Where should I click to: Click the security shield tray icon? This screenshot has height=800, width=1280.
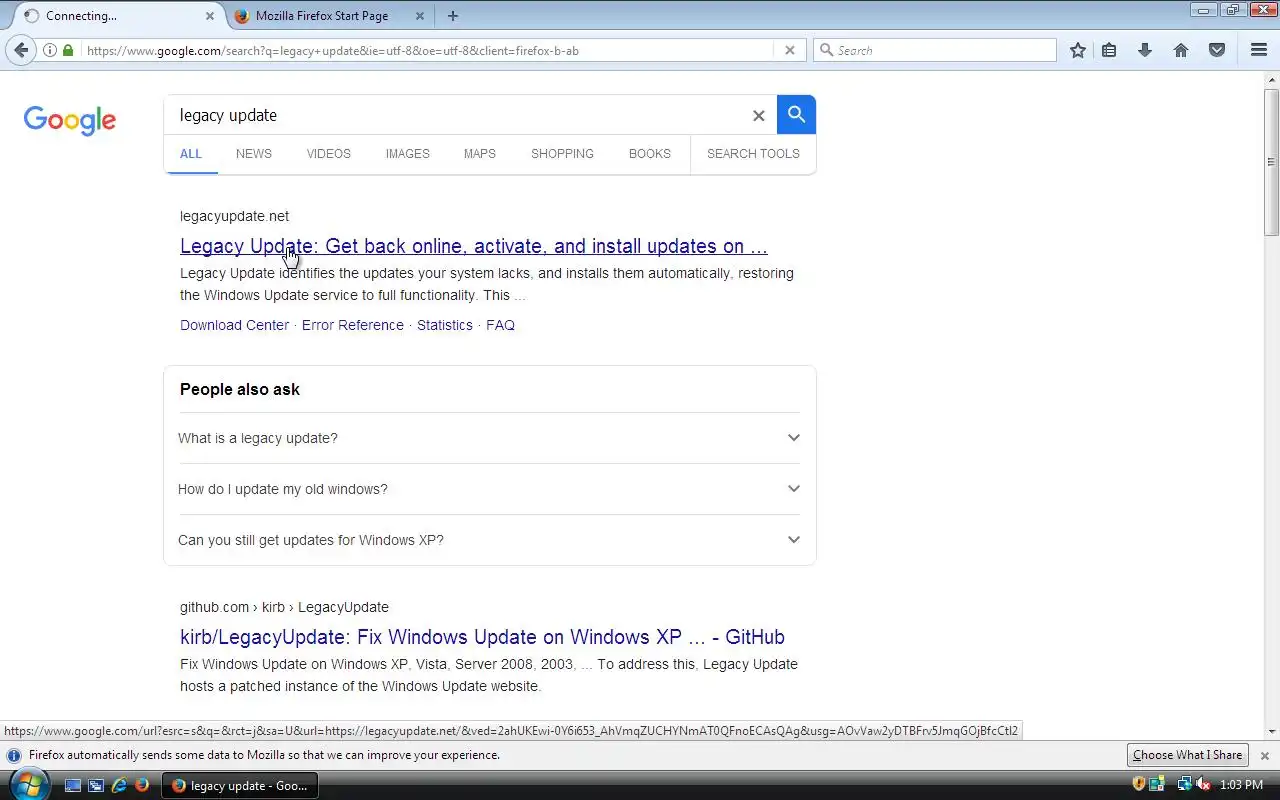[x=1139, y=785]
